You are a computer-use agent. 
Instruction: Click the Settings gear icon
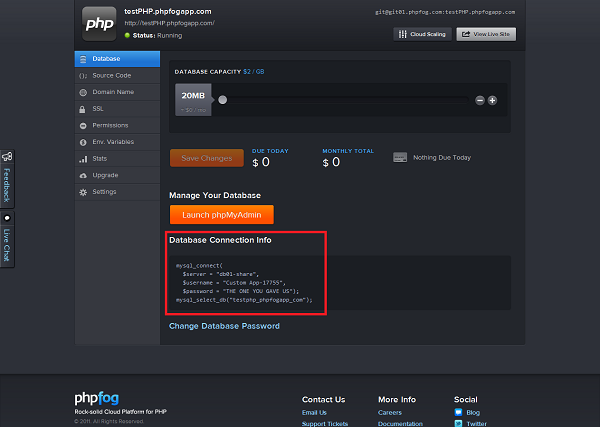tap(83, 192)
